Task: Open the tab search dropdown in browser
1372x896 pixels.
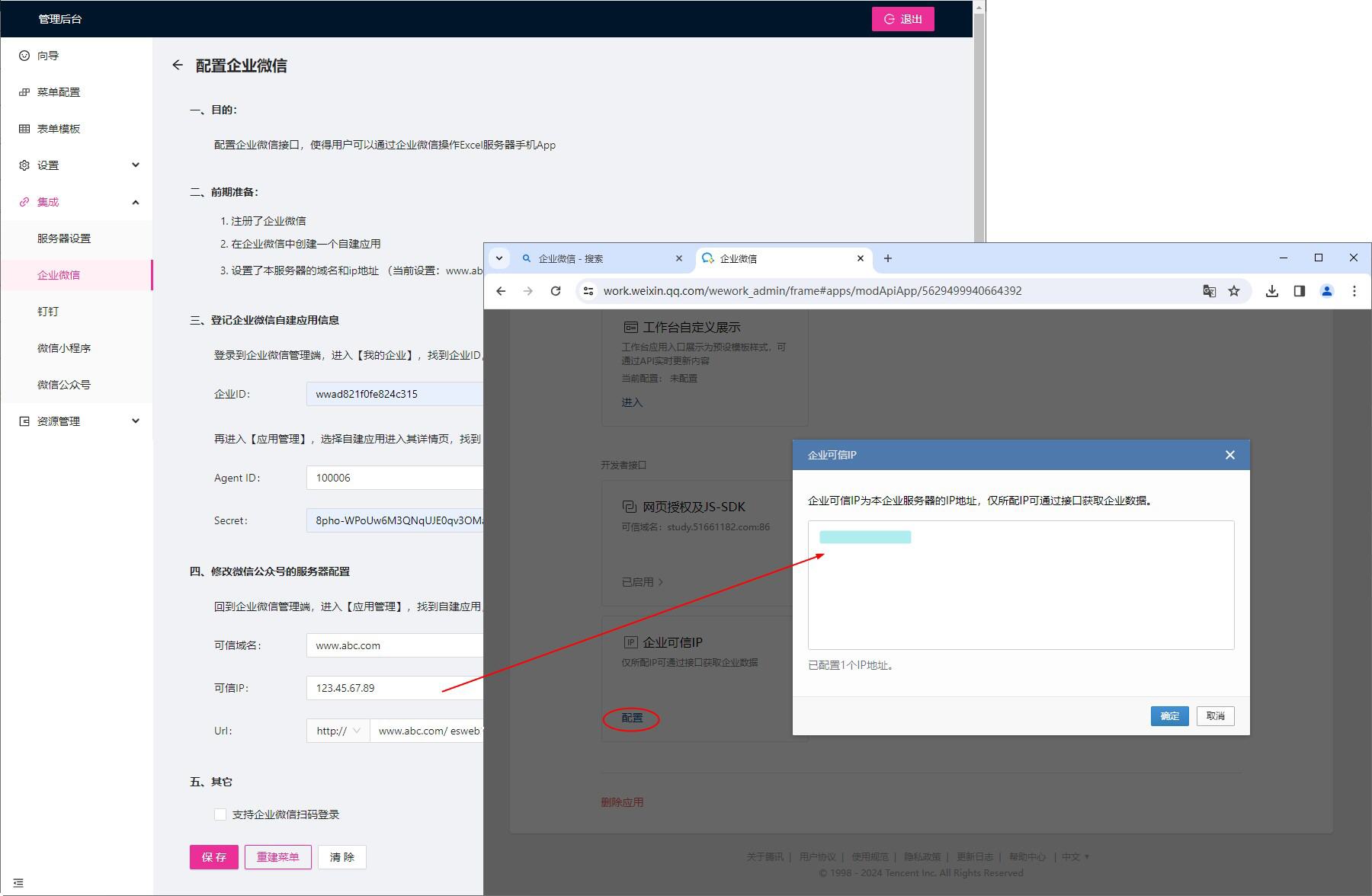Action: pyautogui.click(x=499, y=258)
